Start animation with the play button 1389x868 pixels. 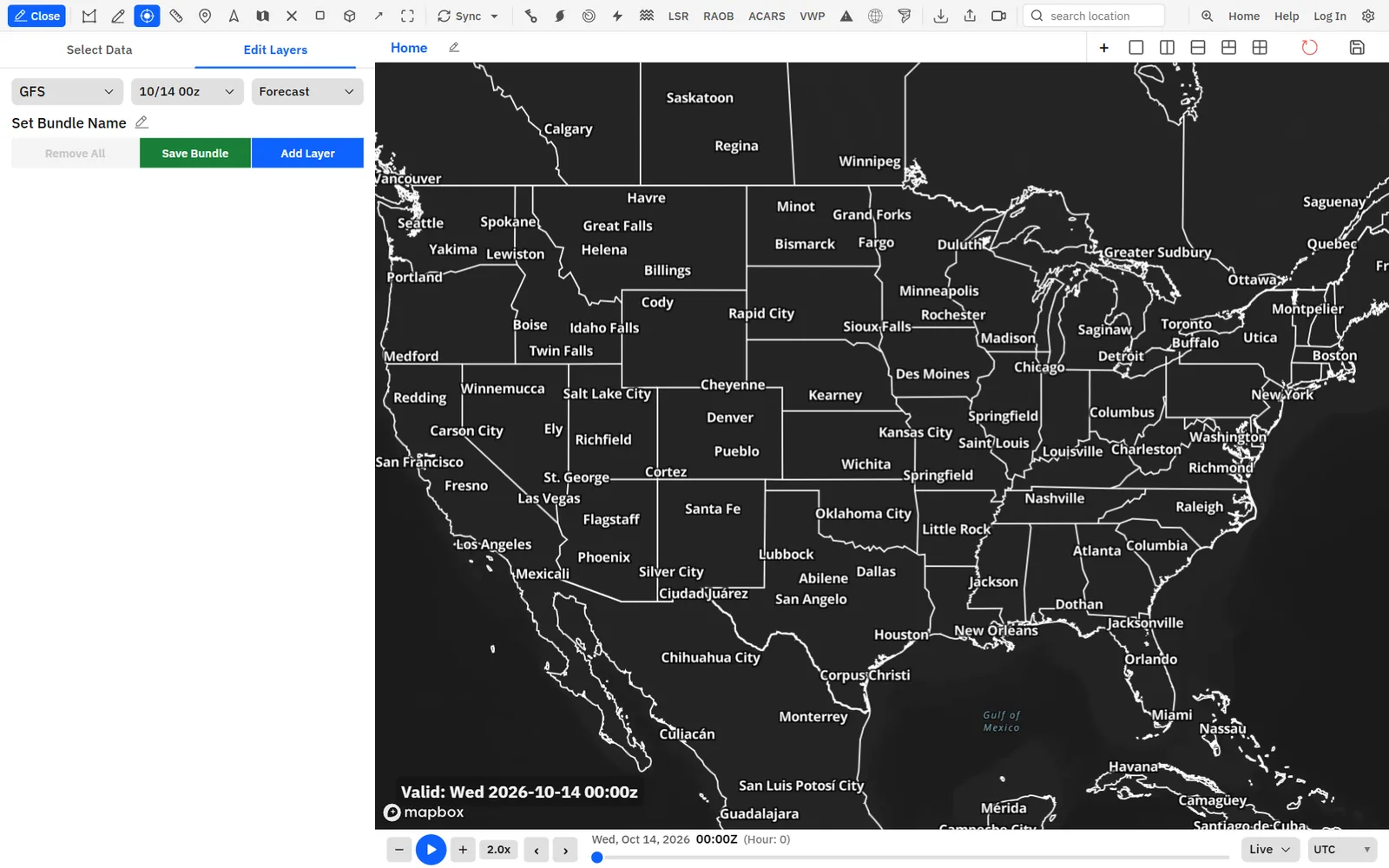431,850
